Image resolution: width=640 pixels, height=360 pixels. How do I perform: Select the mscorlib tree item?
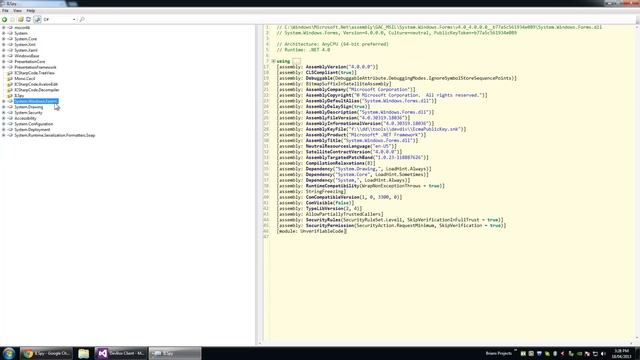click(x=22, y=28)
